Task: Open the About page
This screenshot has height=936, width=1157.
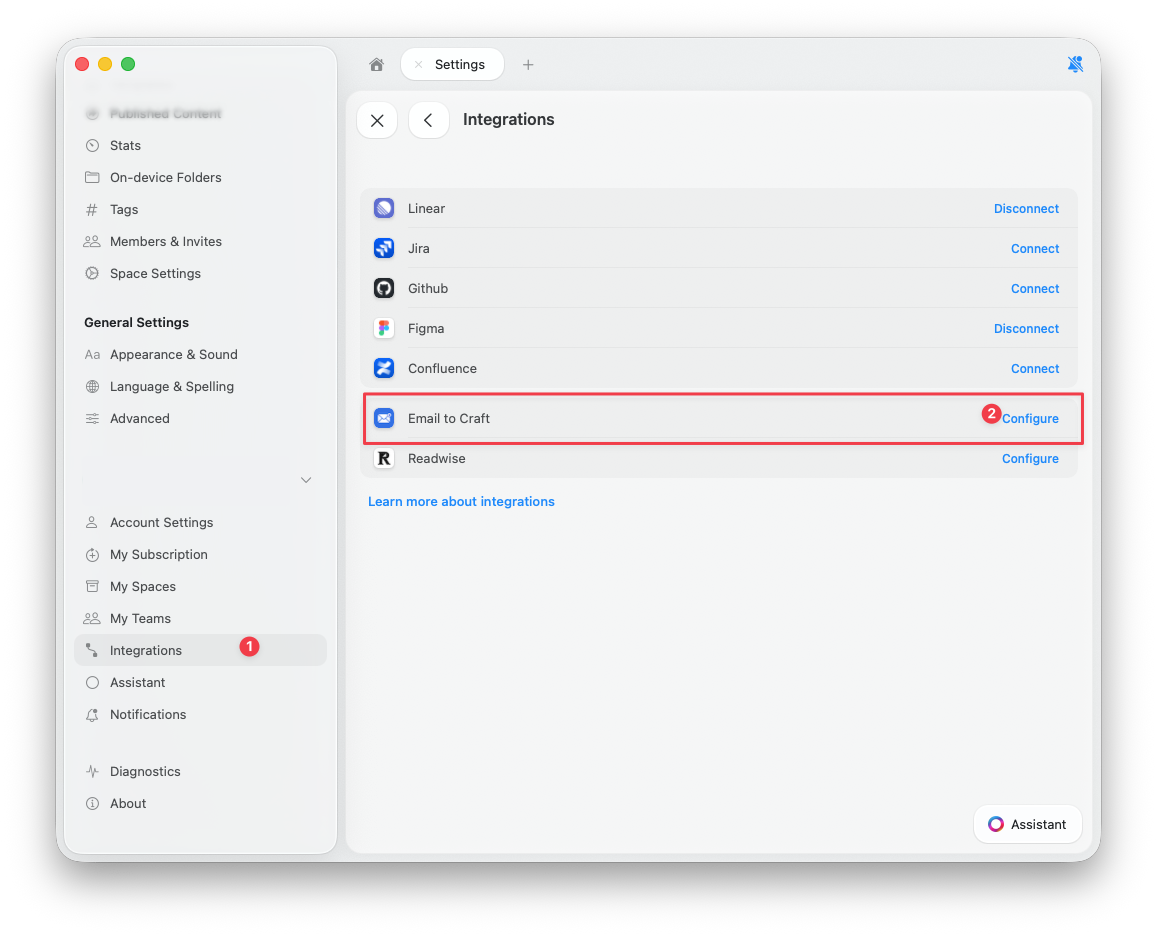Action: pyautogui.click(x=200, y=804)
